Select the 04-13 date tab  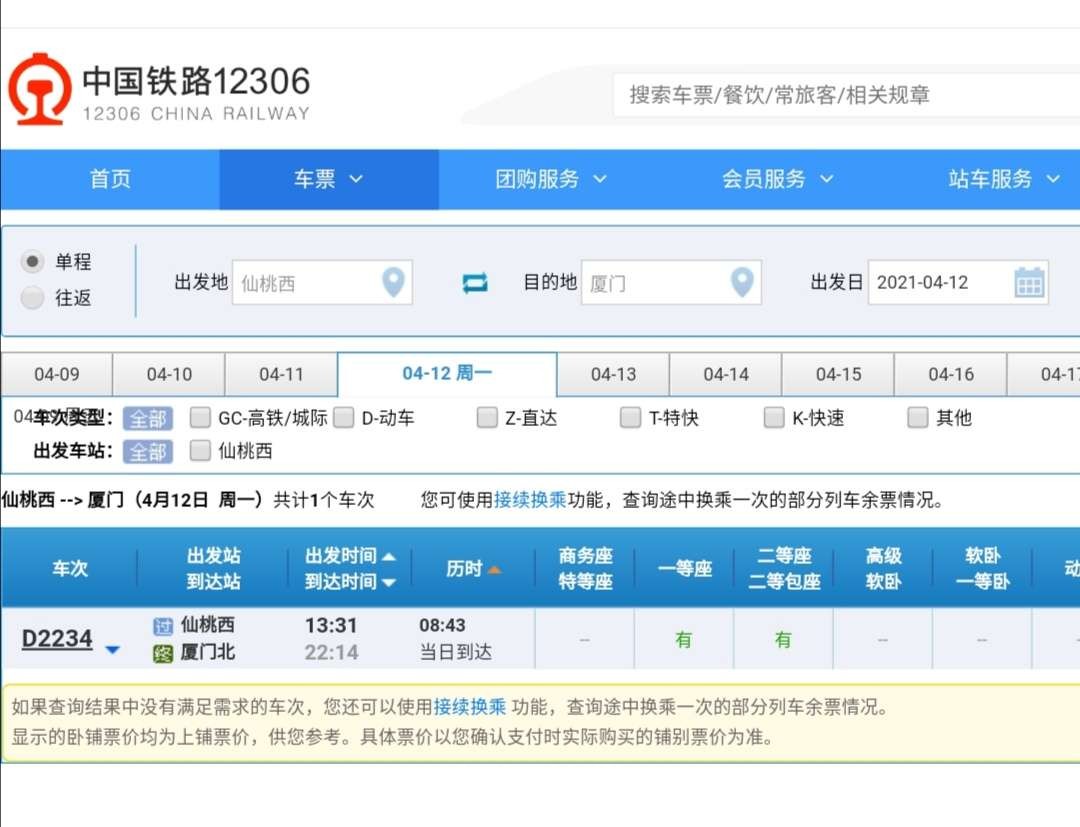(x=613, y=375)
